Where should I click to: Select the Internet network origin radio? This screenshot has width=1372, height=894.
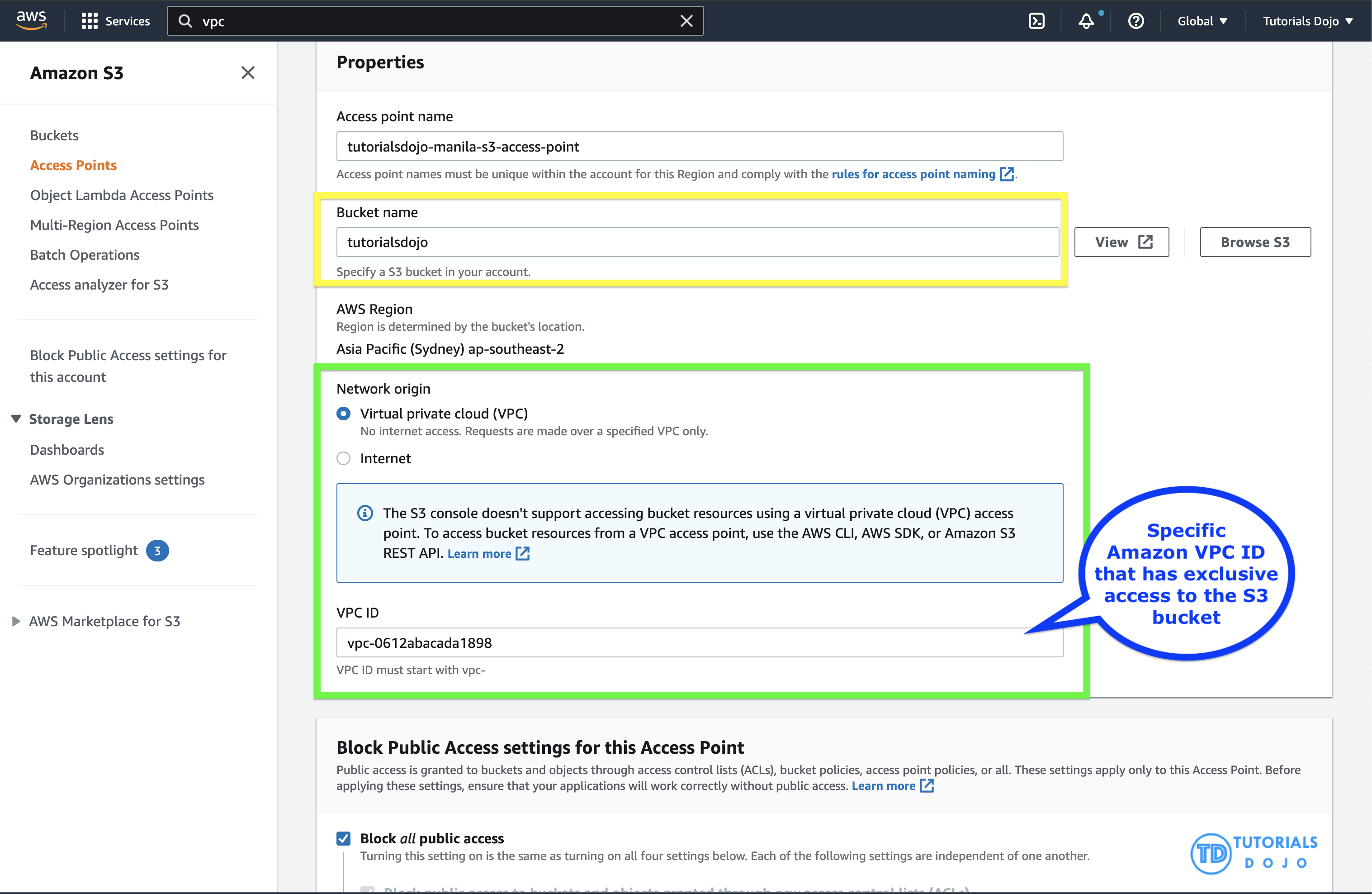344,458
